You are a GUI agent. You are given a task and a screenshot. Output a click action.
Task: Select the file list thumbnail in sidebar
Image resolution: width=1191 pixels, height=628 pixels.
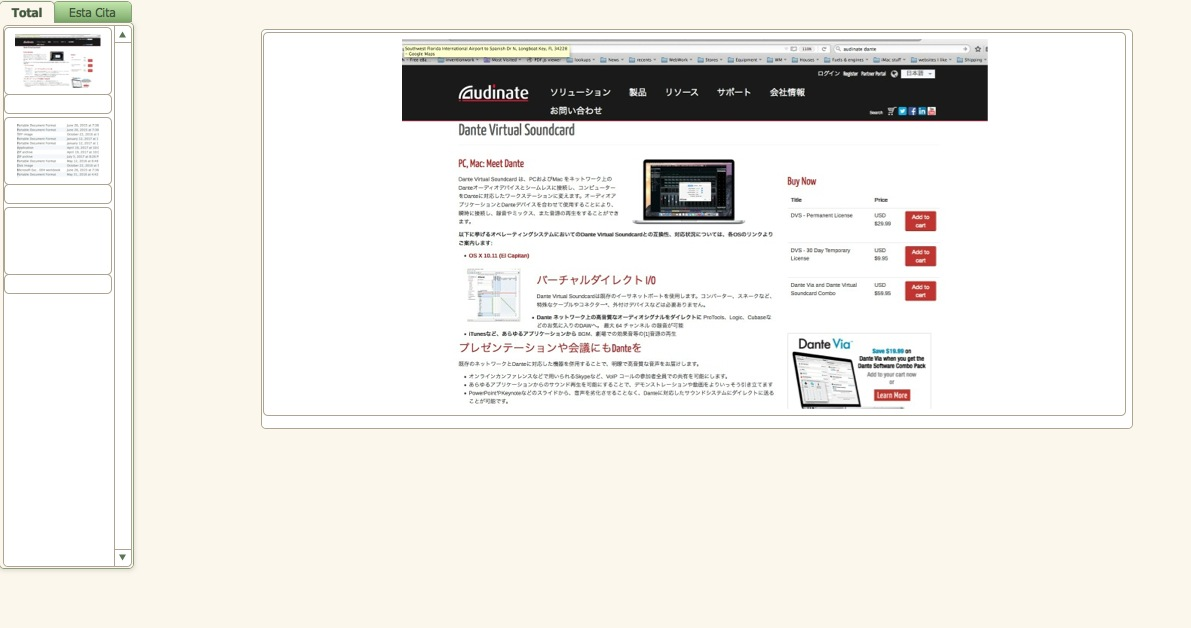pyautogui.click(x=58, y=150)
